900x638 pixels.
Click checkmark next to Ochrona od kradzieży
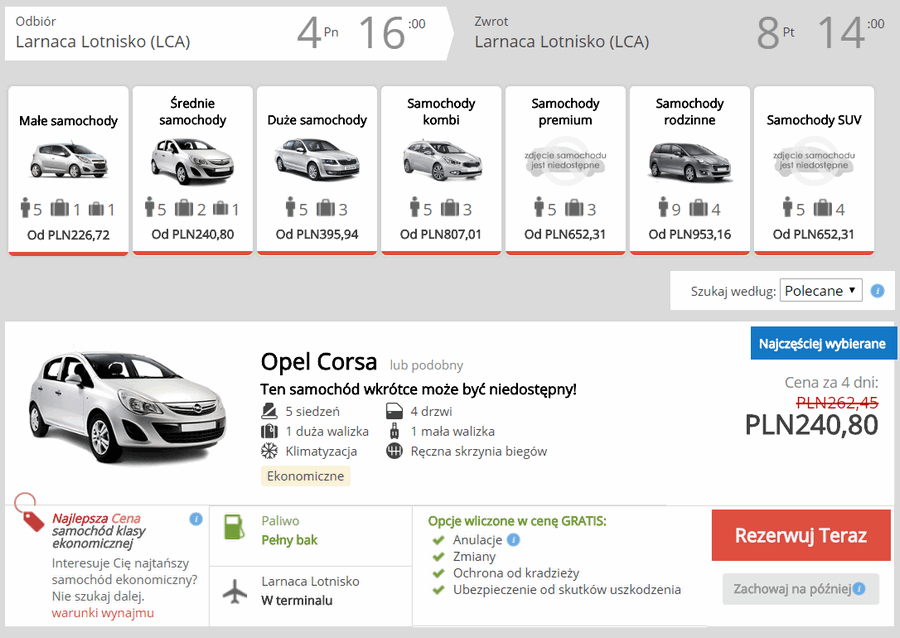click(x=439, y=573)
